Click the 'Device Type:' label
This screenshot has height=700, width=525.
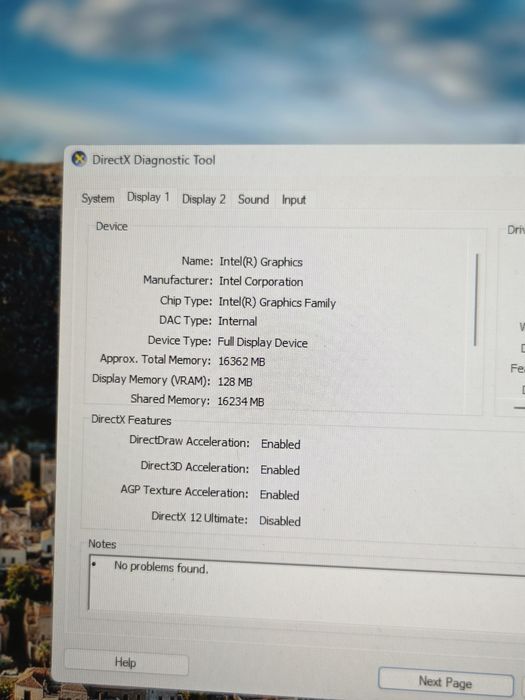pyautogui.click(x=179, y=341)
